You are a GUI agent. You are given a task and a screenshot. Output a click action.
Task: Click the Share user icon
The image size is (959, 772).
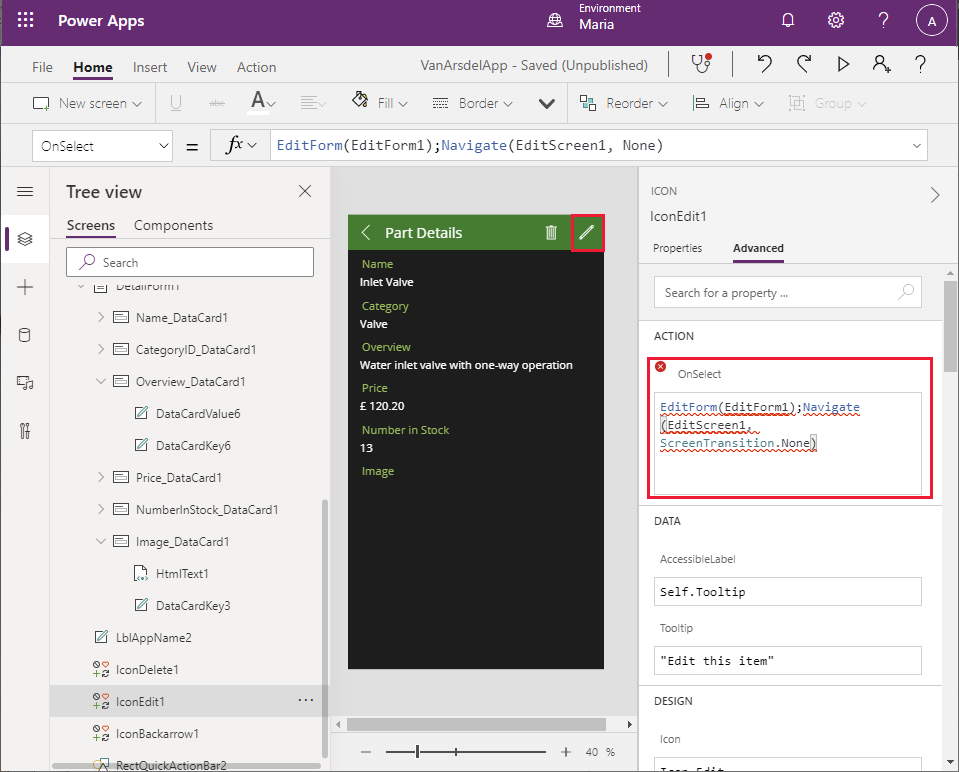881,65
